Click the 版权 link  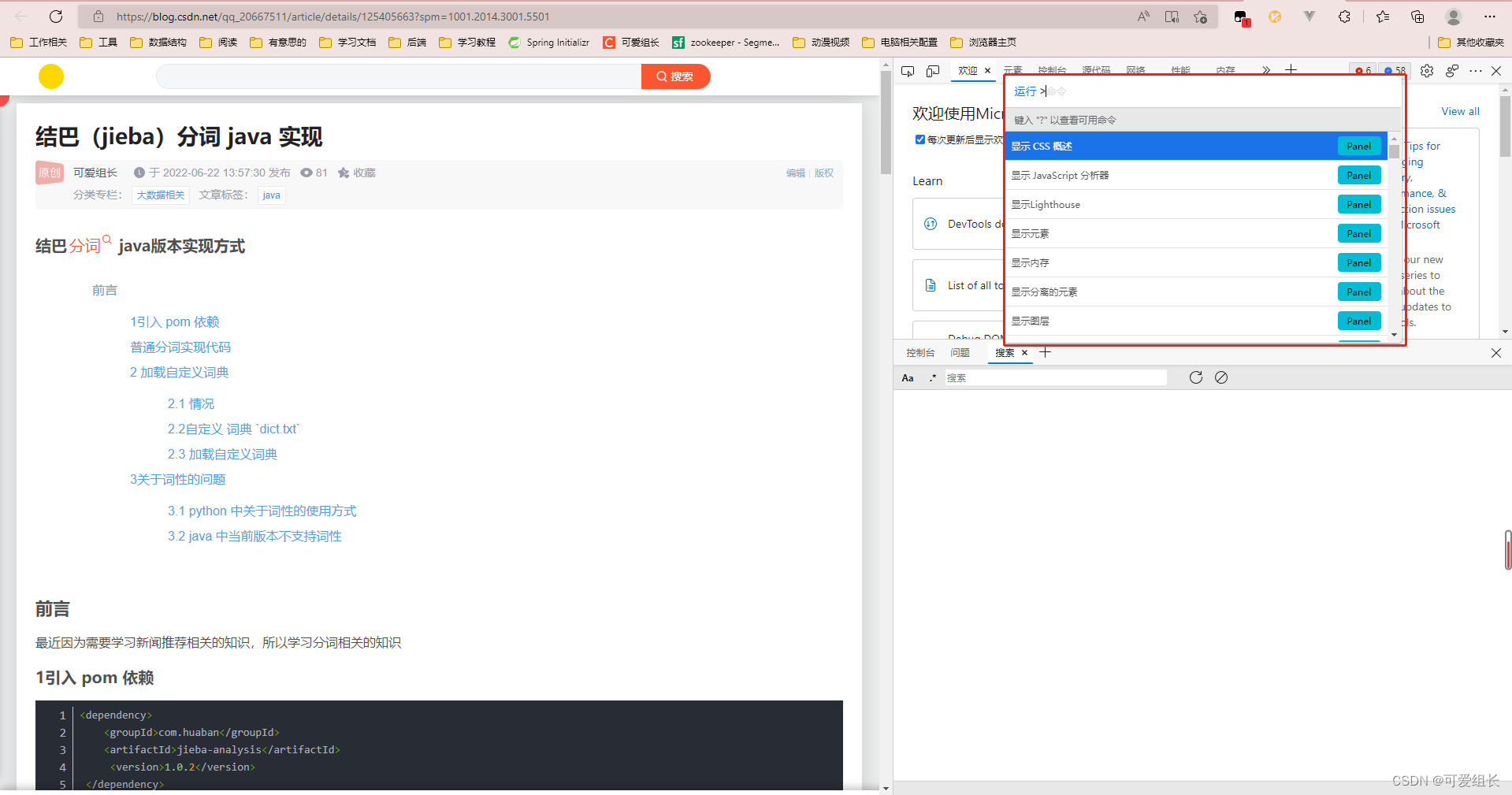pyautogui.click(x=824, y=173)
